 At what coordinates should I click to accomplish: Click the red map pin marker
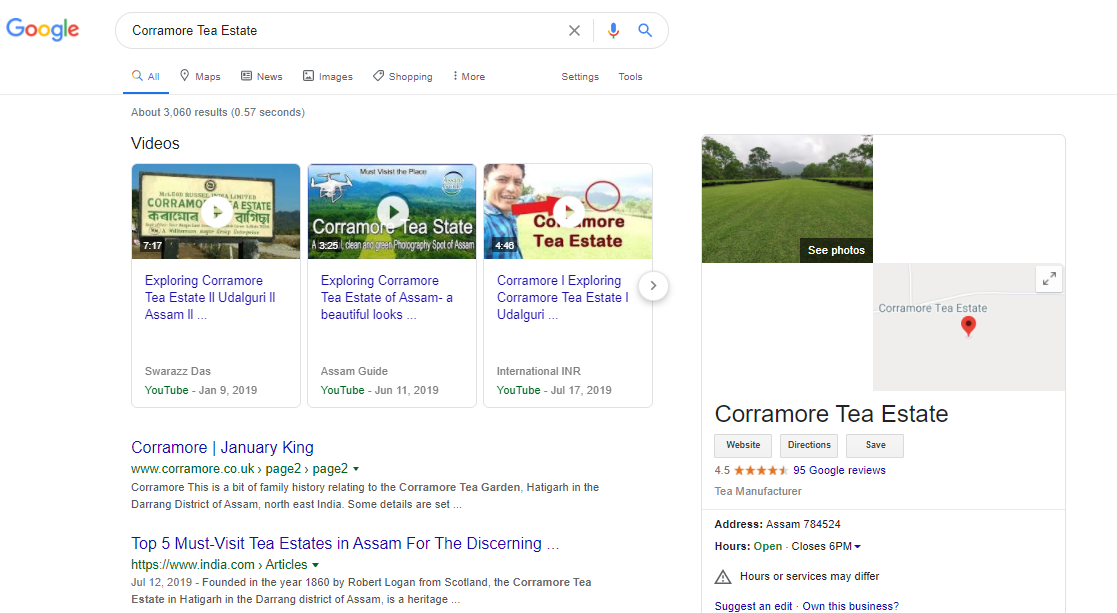968,326
